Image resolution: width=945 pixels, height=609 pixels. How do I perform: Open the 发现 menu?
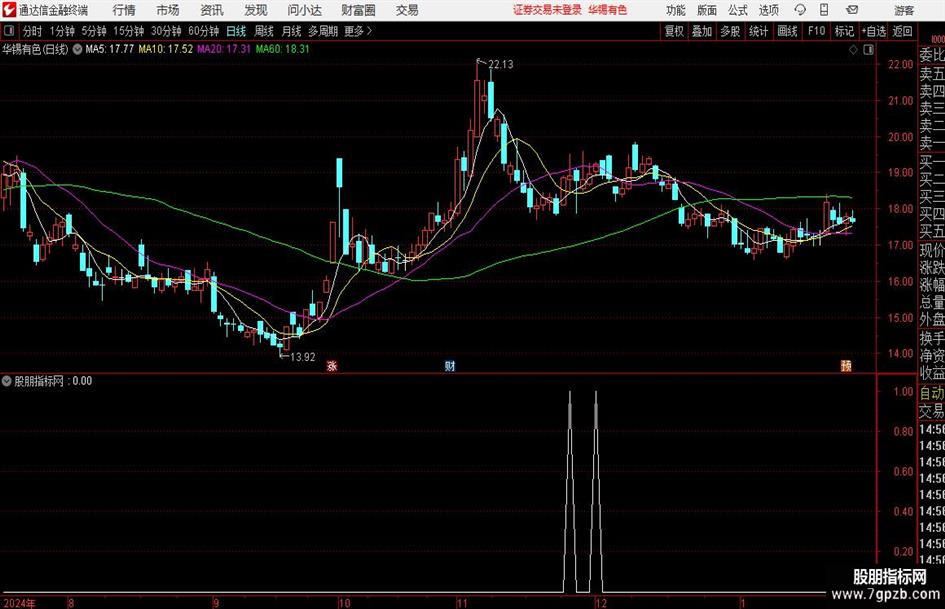(256, 10)
